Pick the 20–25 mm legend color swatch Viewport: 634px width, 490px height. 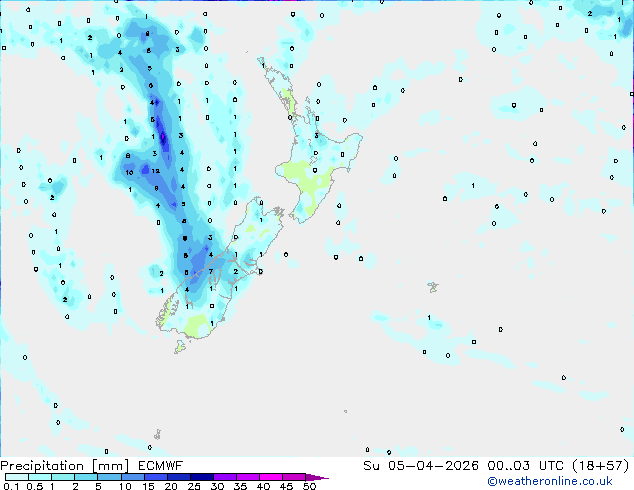(179, 477)
